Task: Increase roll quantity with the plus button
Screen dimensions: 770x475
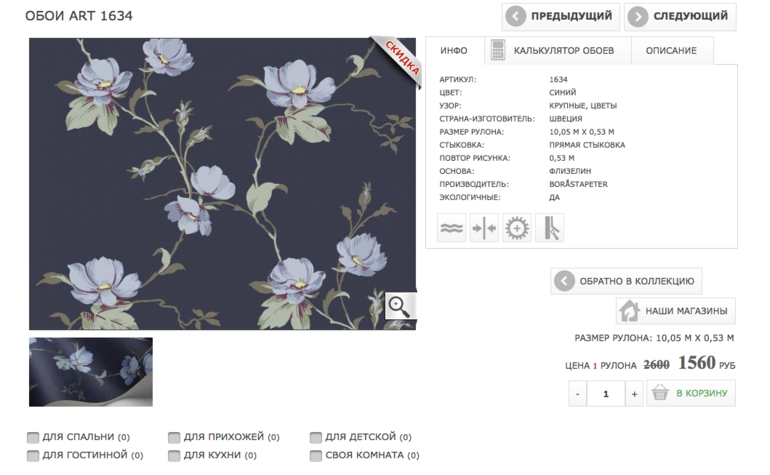Action: (x=634, y=393)
